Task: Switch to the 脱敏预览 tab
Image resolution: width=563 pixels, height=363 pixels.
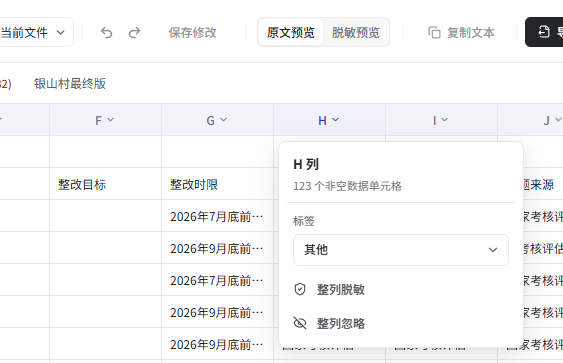Action: click(355, 32)
